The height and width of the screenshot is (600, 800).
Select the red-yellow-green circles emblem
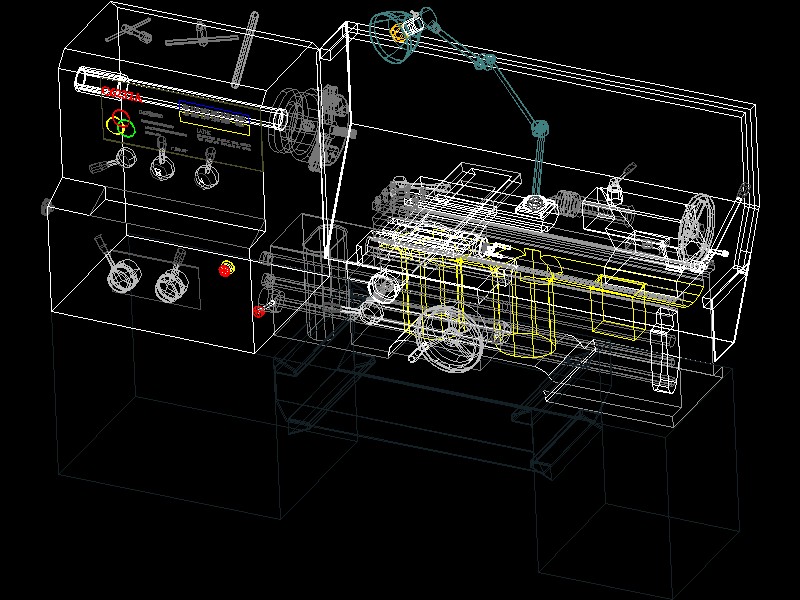(121, 125)
